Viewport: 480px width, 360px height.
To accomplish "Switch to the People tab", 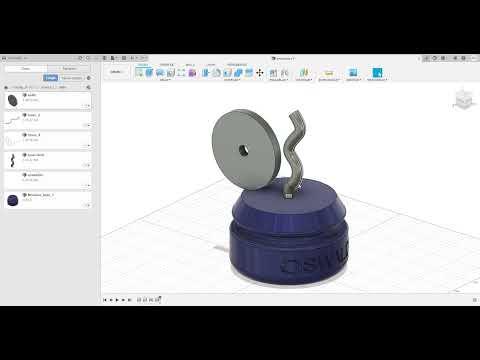I will pyautogui.click(x=69, y=68).
